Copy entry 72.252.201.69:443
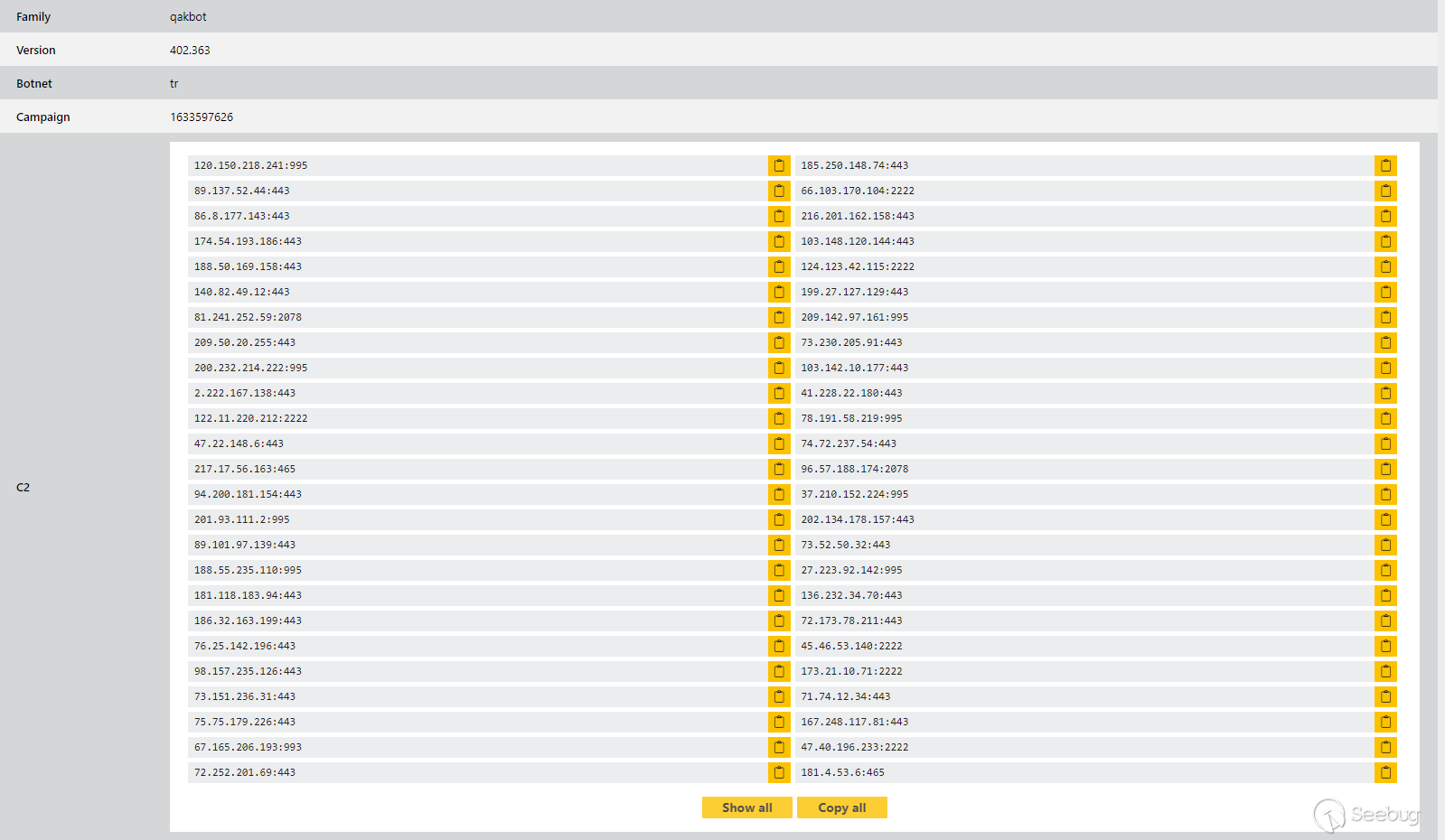This screenshot has width=1445, height=840. click(x=779, y=772)
